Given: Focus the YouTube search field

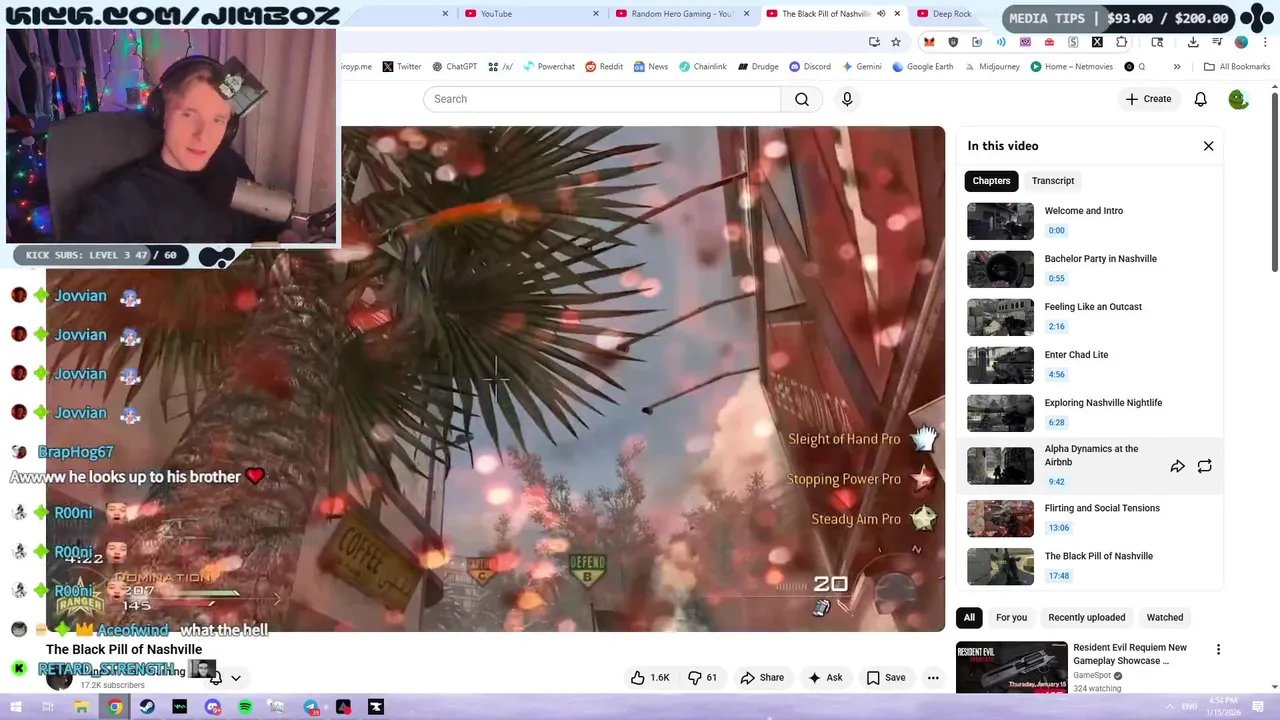Looking at the screenshot, I should click(x=602, y=99).
